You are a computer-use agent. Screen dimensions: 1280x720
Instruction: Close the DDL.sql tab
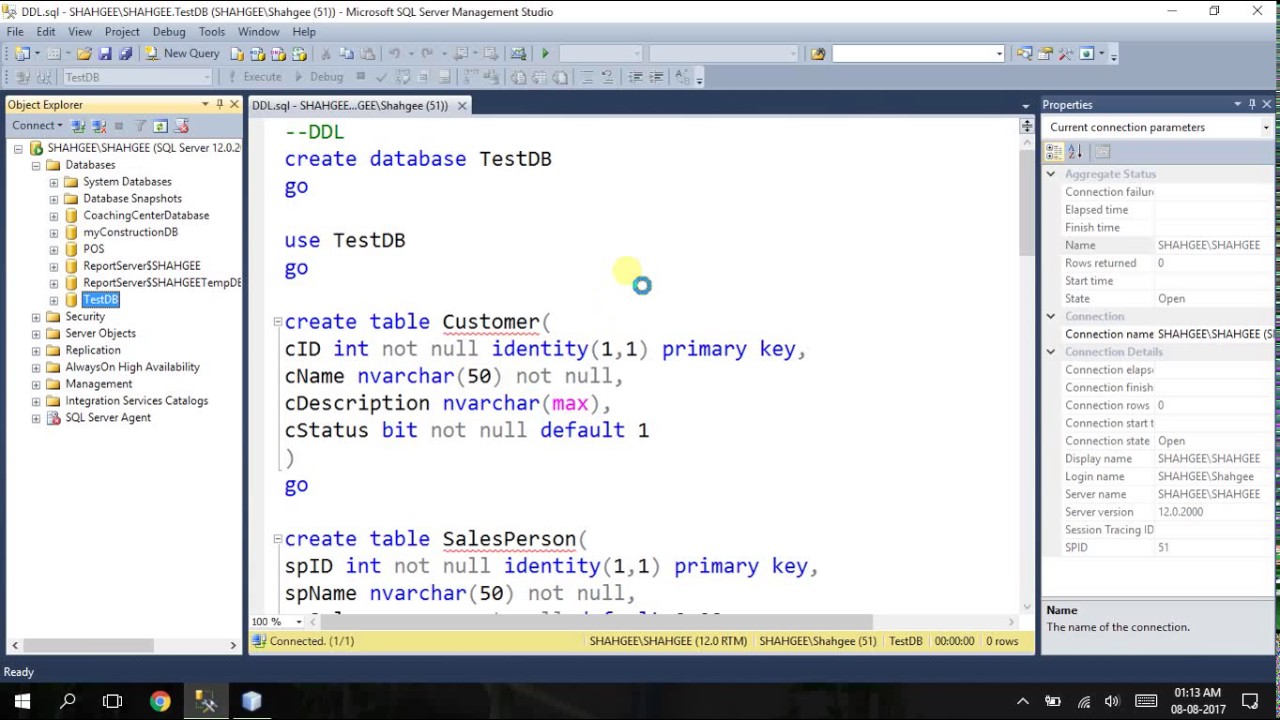pos(462,105)
